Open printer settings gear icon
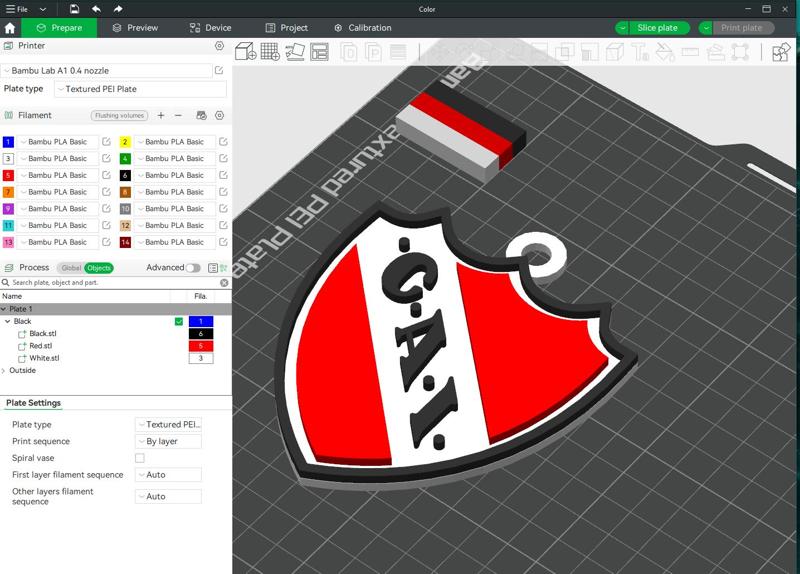Screen dimensions: 800x574 pos(219,46)
